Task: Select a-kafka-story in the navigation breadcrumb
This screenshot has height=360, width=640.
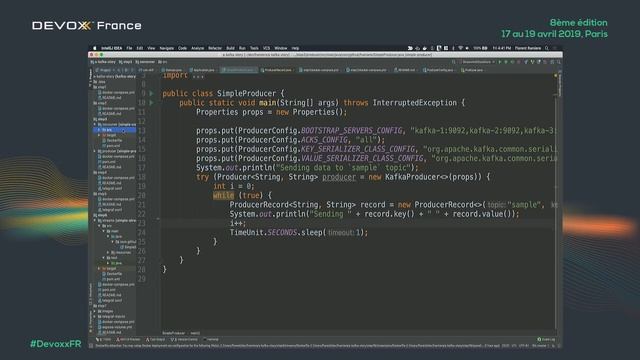Action: pos(104,62)
